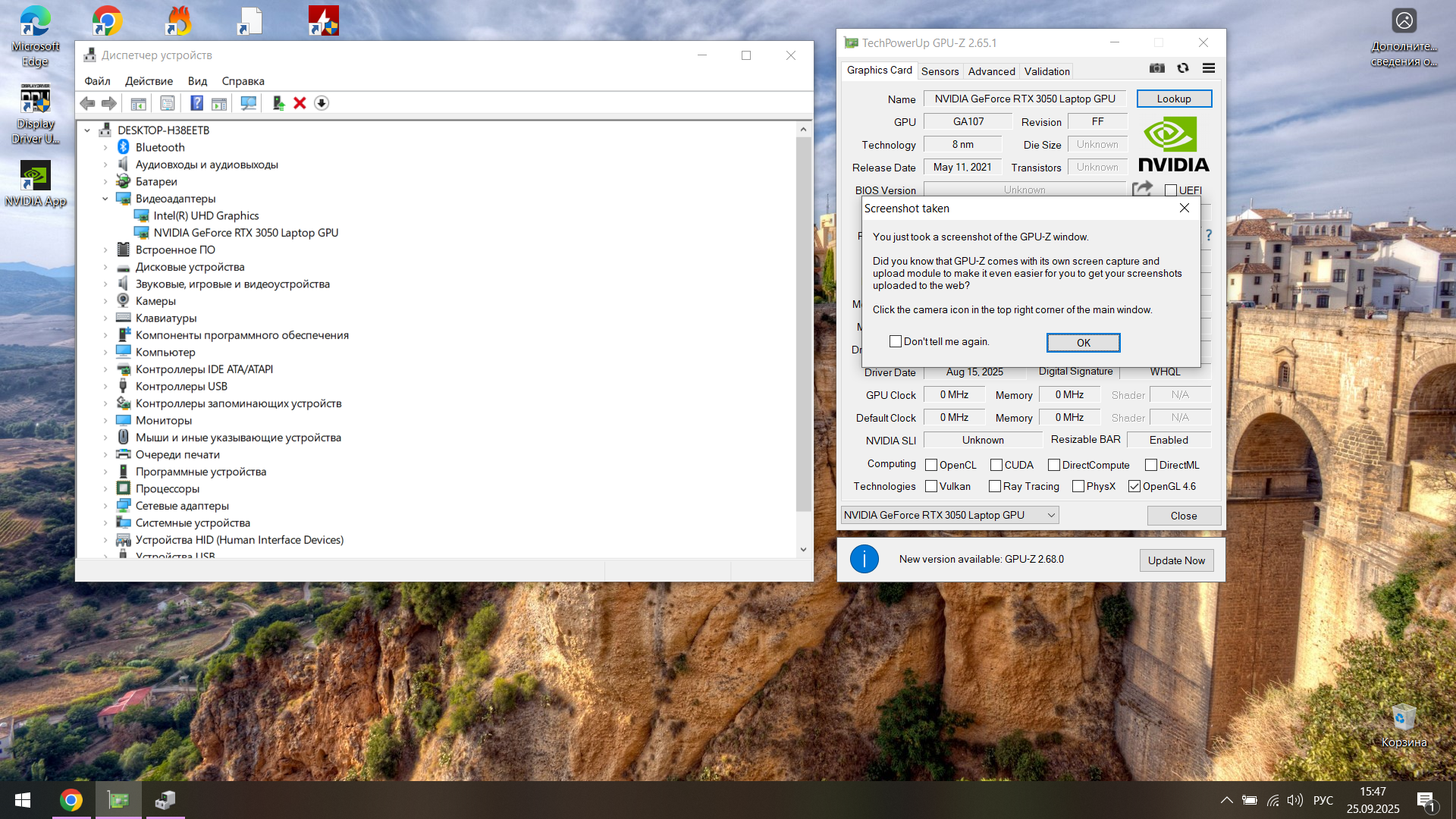Open the GPU-Z hamburger menu icon

tap(1209, 68)
